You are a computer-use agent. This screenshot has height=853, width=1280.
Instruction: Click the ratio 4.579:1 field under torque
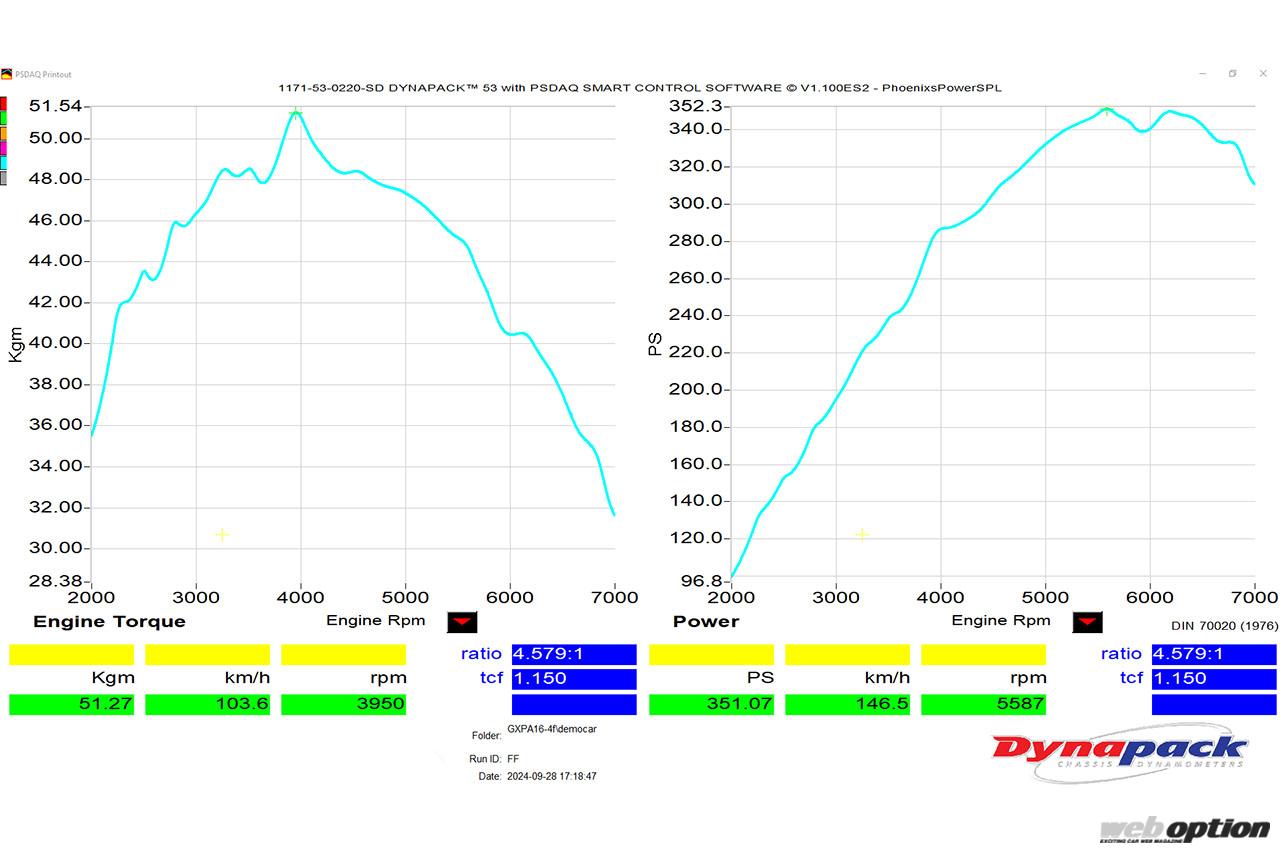[x=574, y=654]
